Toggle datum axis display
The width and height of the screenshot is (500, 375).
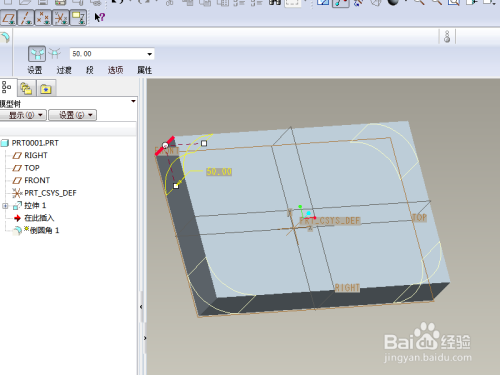click(x=26, y=18)
